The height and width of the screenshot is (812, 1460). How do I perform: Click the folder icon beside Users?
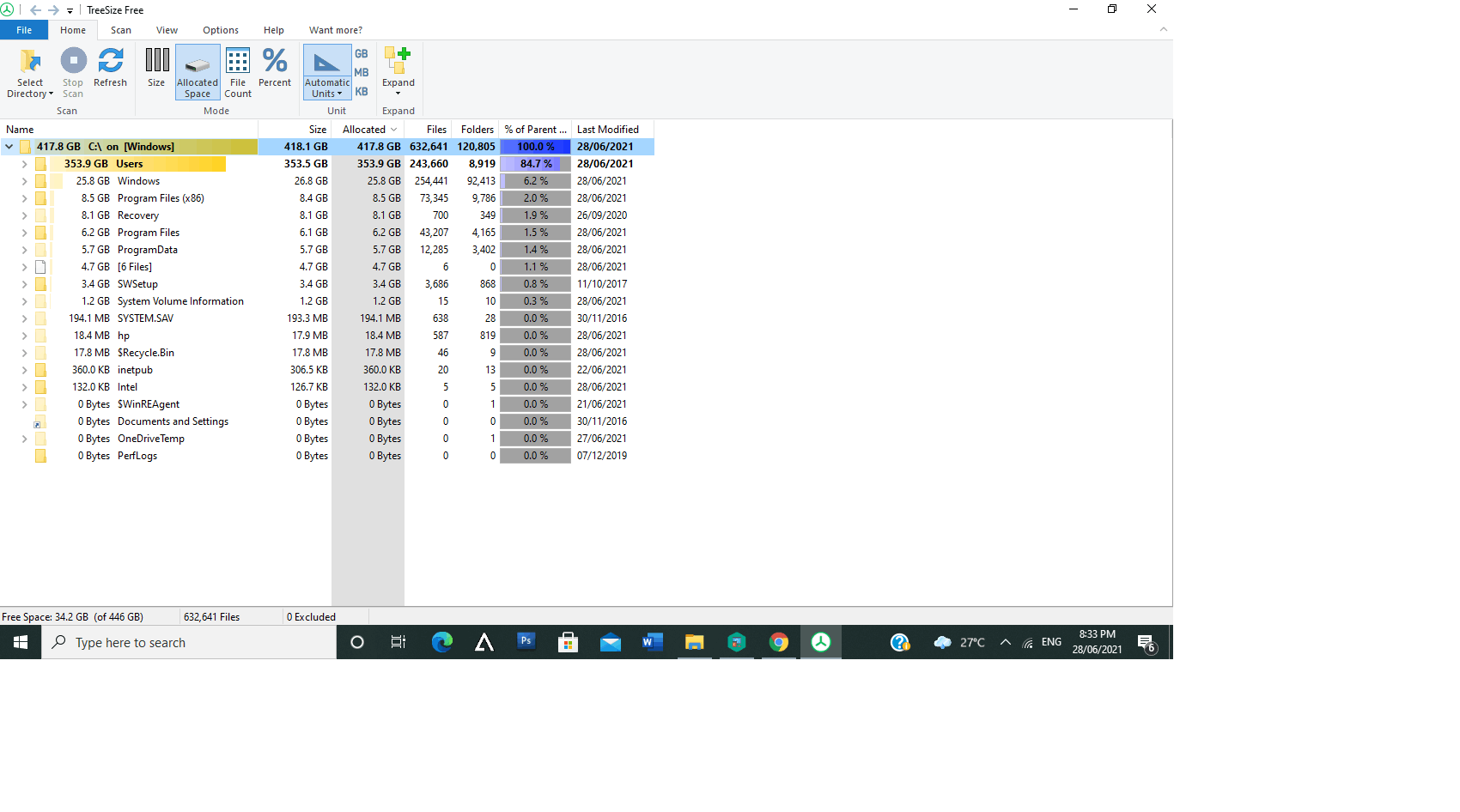(x=40, y=164)
